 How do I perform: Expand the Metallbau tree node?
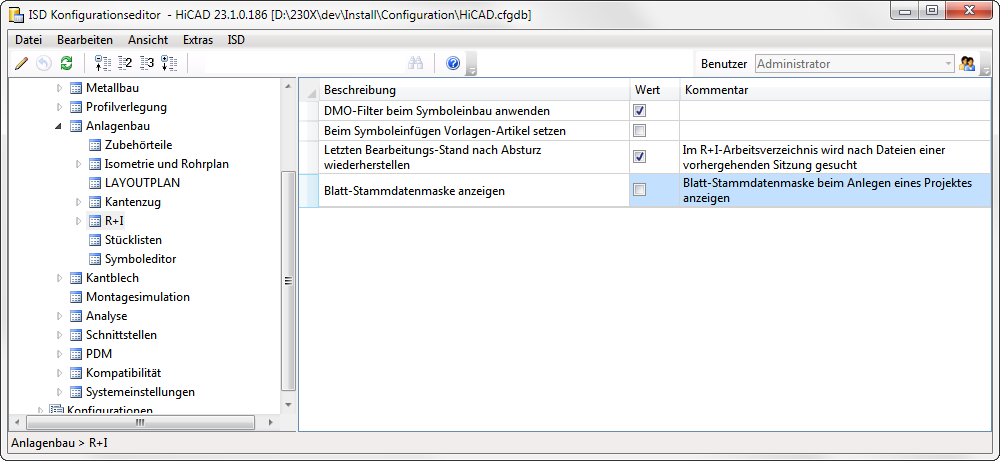click(59, 88)
